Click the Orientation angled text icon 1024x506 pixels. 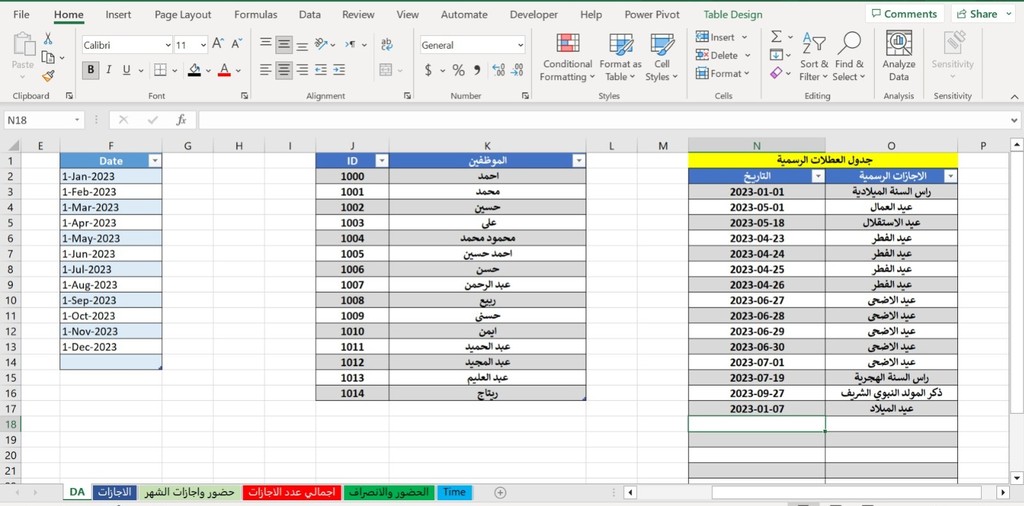[x=321, y=44]
